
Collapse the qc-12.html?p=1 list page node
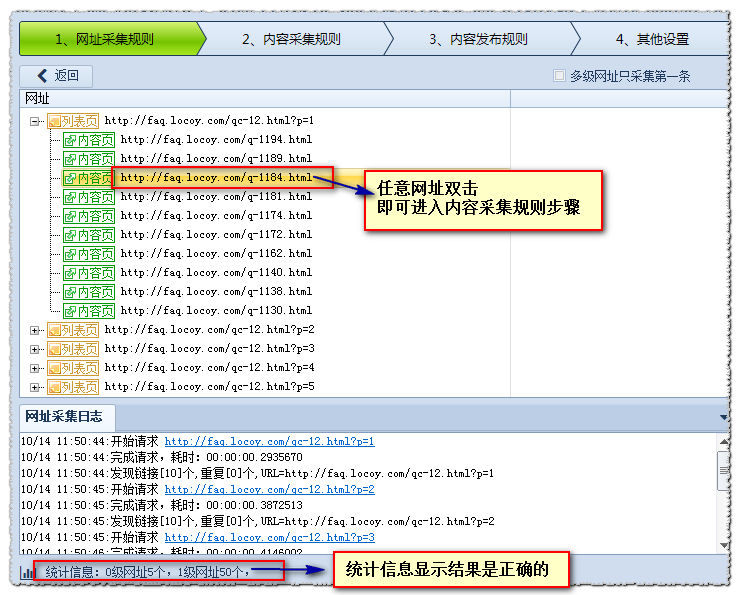point(35,121)
